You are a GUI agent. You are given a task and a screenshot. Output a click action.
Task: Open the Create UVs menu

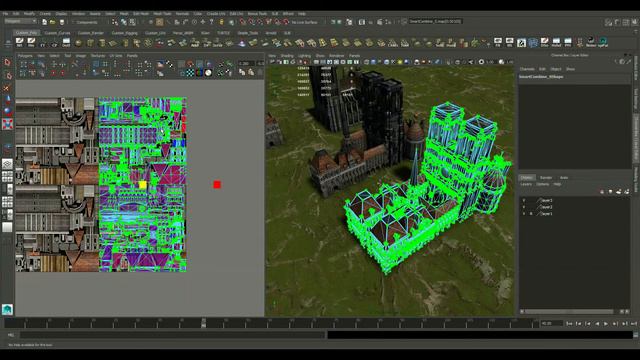(216, 13)
